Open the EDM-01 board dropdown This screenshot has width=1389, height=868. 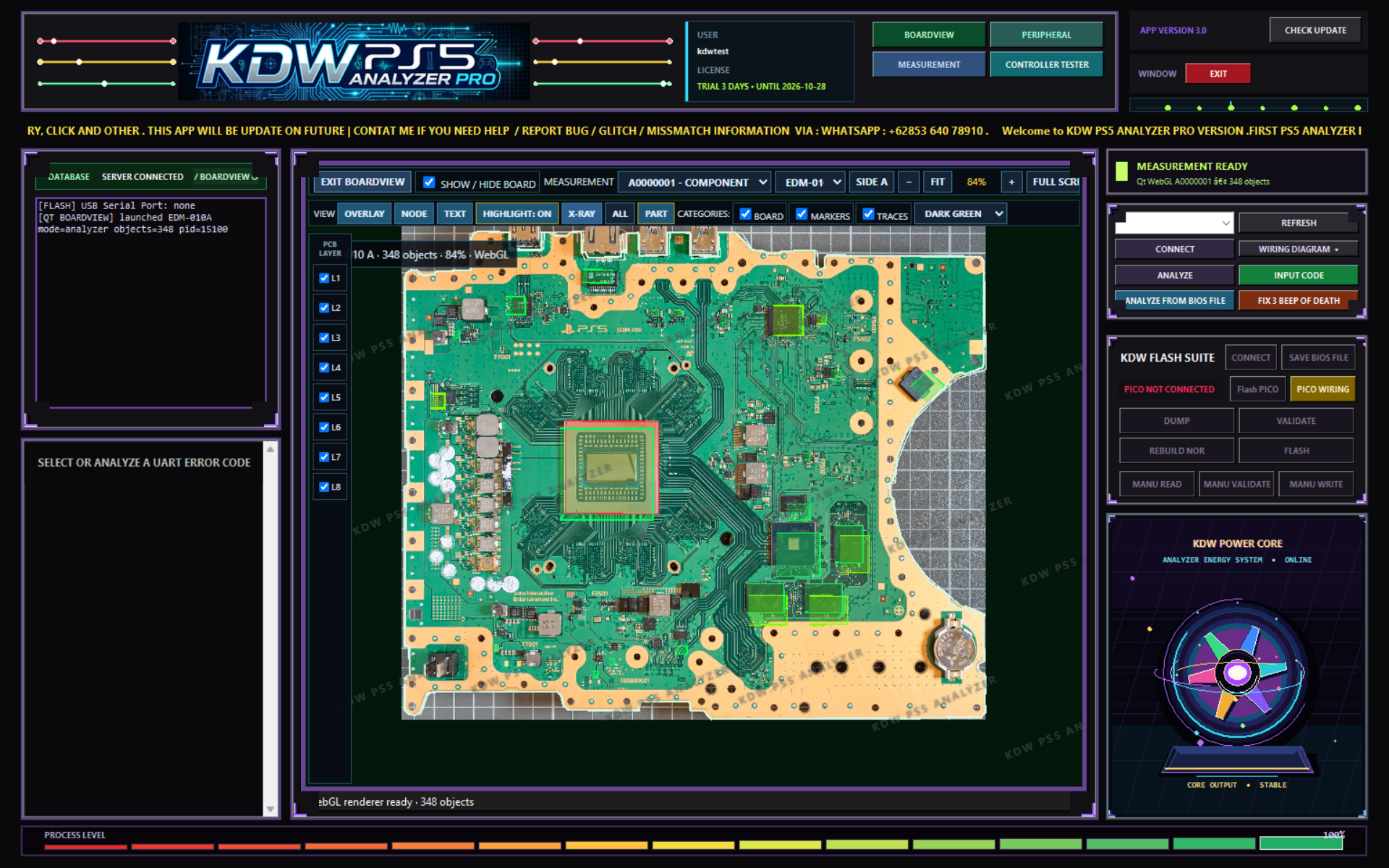coord(810,182)
